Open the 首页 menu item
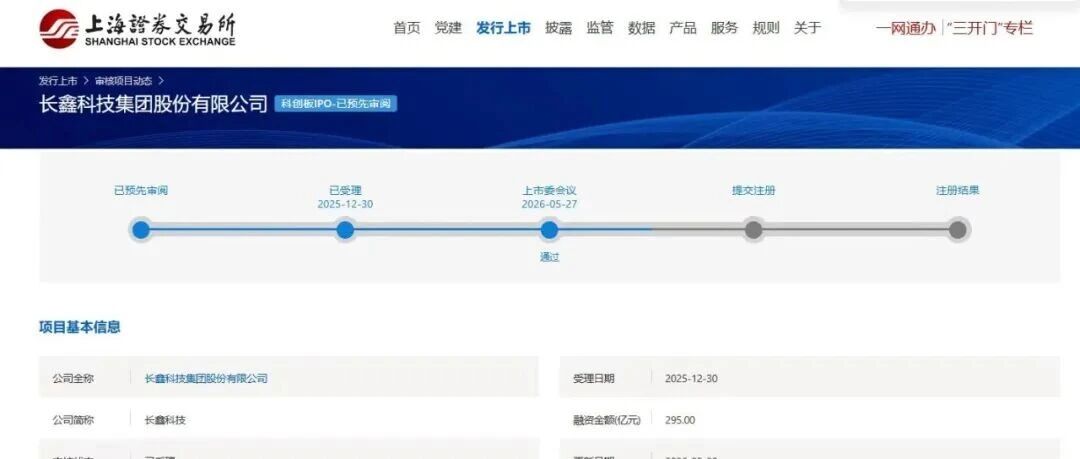This screenshot has width=1080, height=459. 406,28
